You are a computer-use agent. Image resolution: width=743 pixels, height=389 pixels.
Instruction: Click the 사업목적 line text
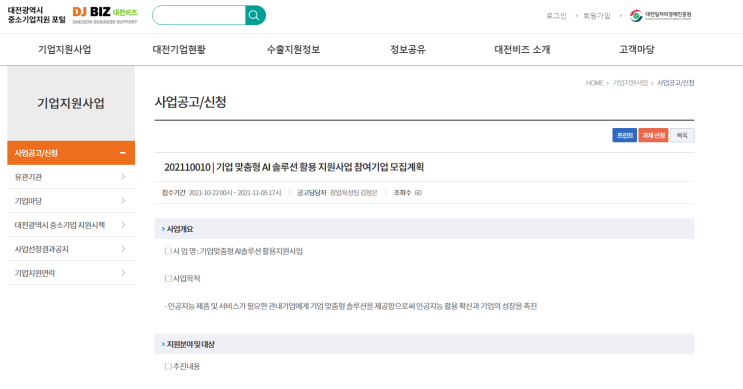click(x=182, y=279)
